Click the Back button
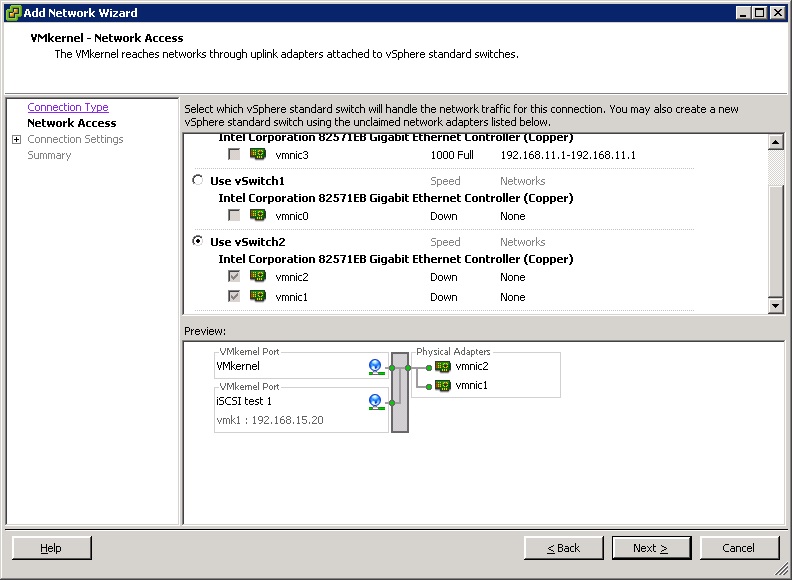792x580 pixels. coord(564,548)
